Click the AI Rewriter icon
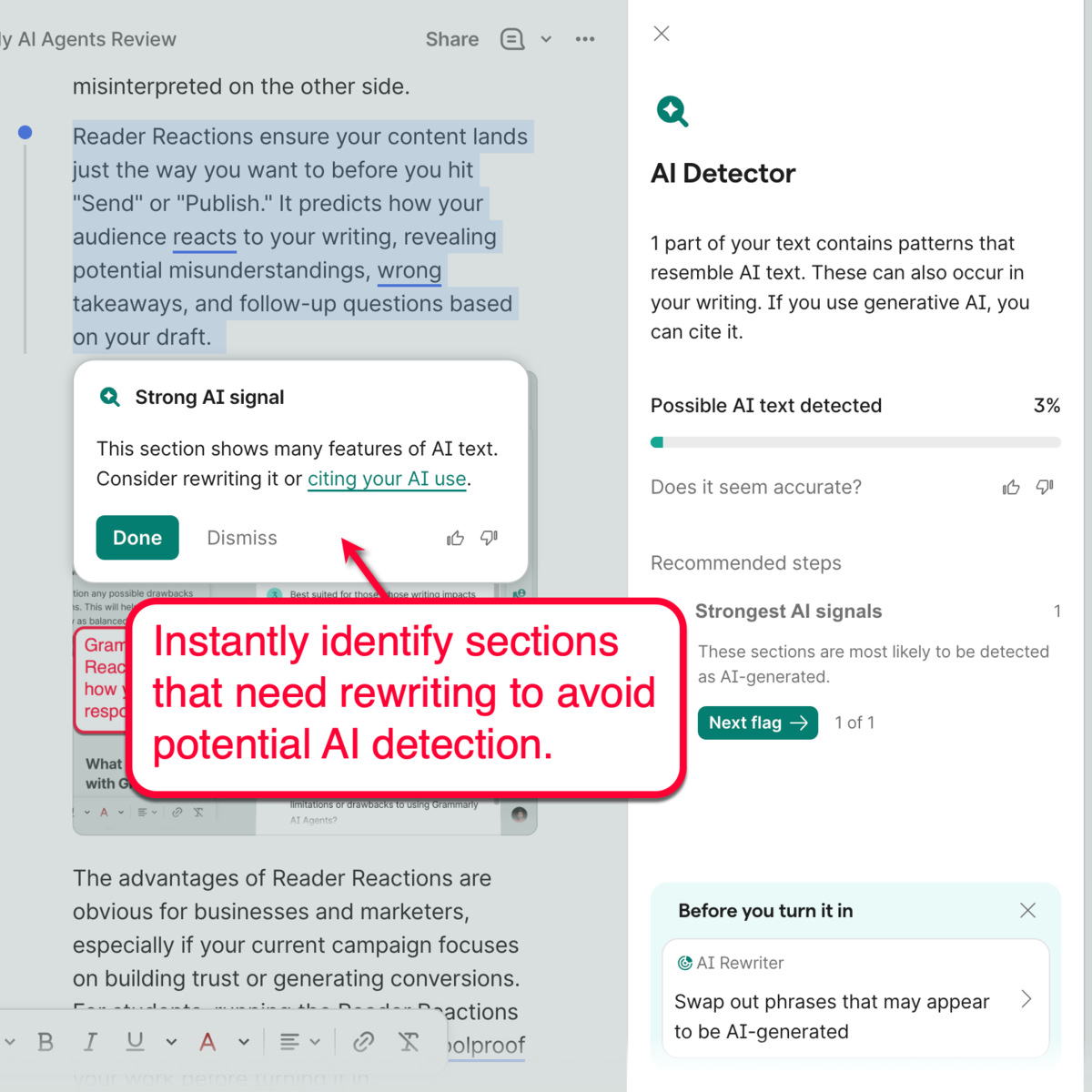This screenshot has width=1092, height=1092. 685,963
